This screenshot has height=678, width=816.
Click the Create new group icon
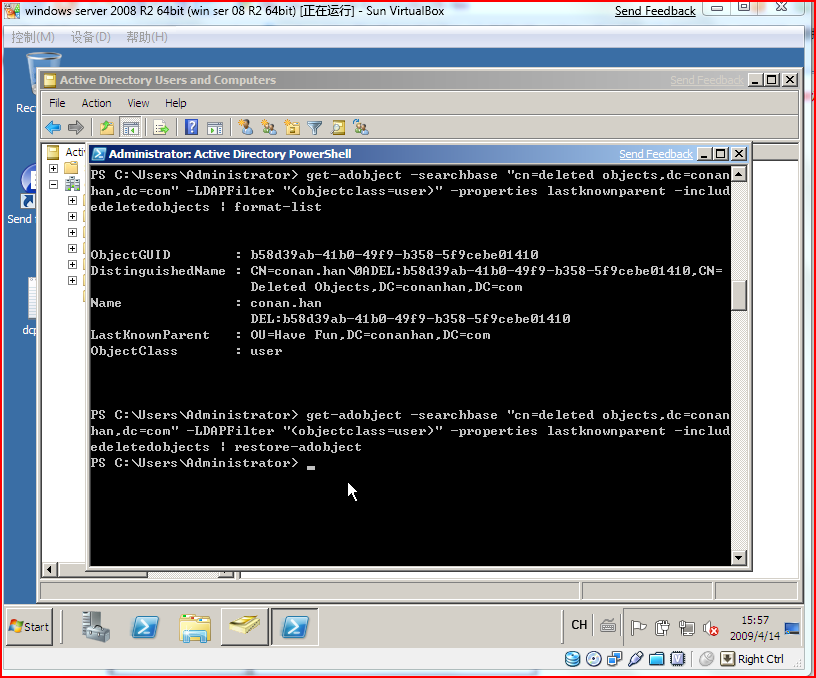[x=269, y=127]
